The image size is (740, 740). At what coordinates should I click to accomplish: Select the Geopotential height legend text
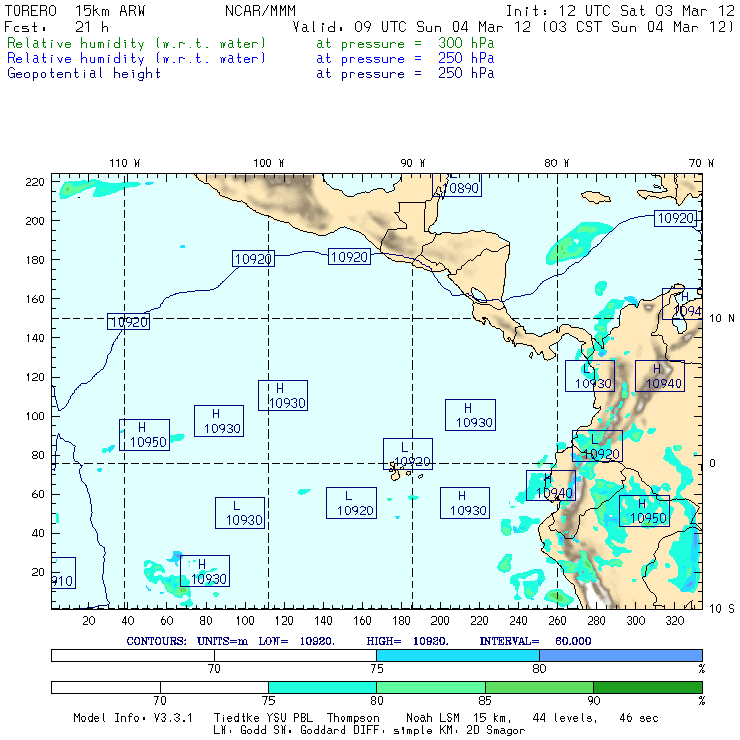tap(84, 73)
